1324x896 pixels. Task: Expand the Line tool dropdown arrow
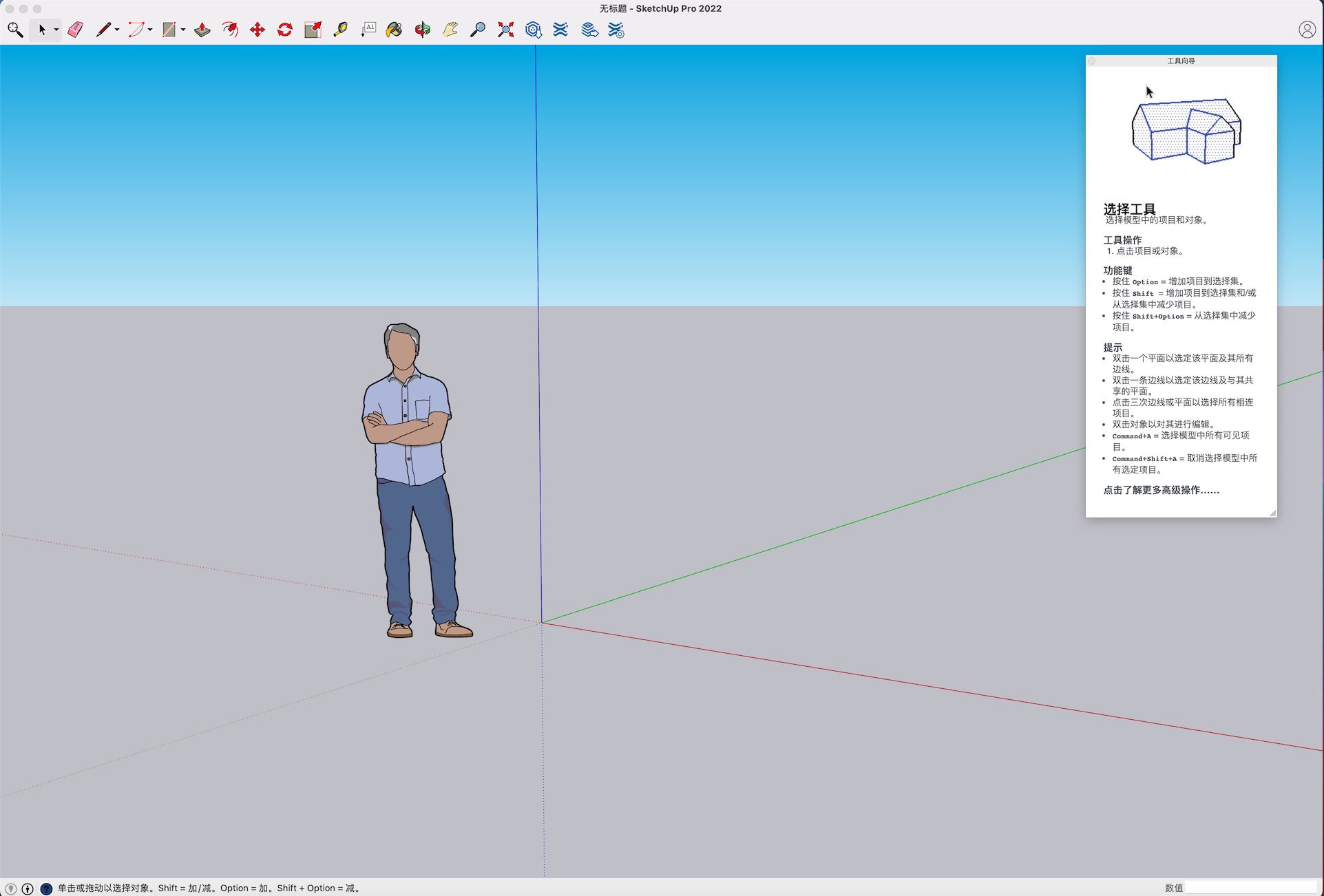coord(117,30)
